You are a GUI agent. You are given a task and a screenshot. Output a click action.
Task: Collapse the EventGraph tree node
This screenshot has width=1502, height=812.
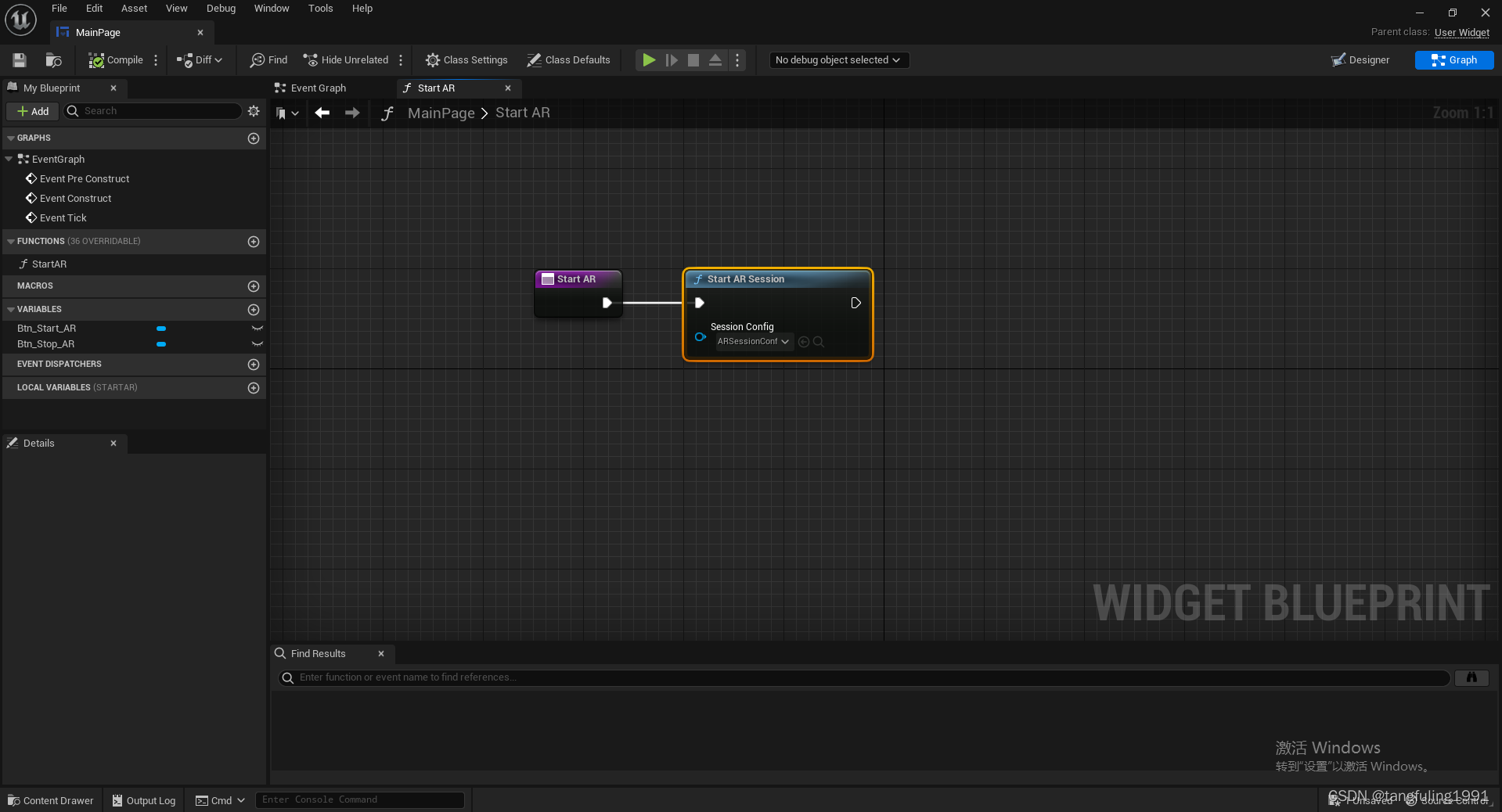9,159
